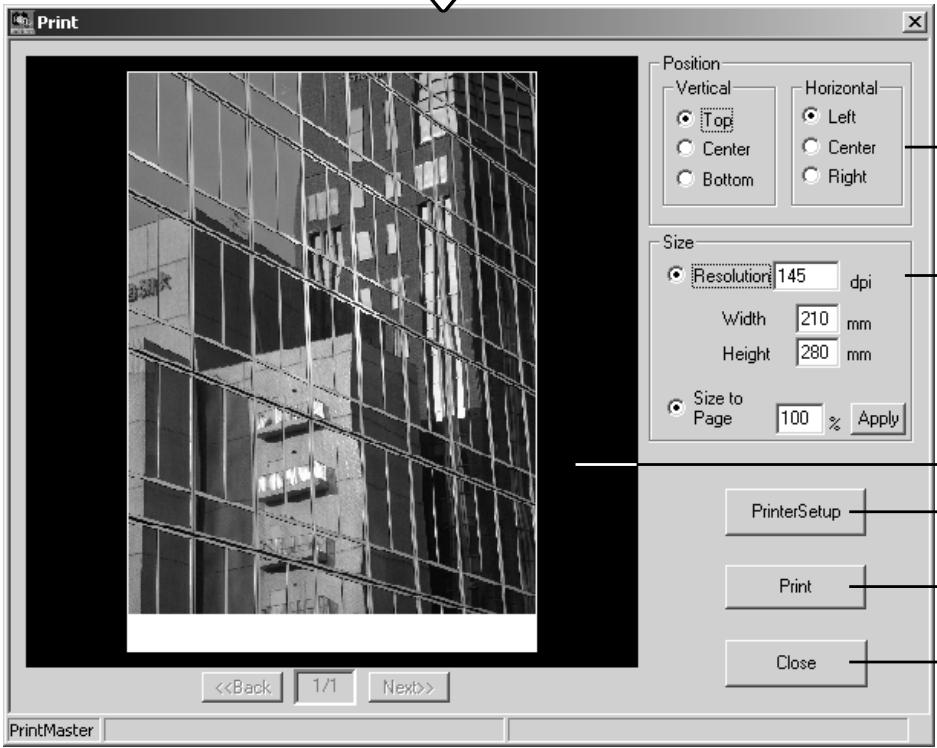Screen dimensions: 937x748
Task: Choose Right horizontal position
Action: click(810, 176)
